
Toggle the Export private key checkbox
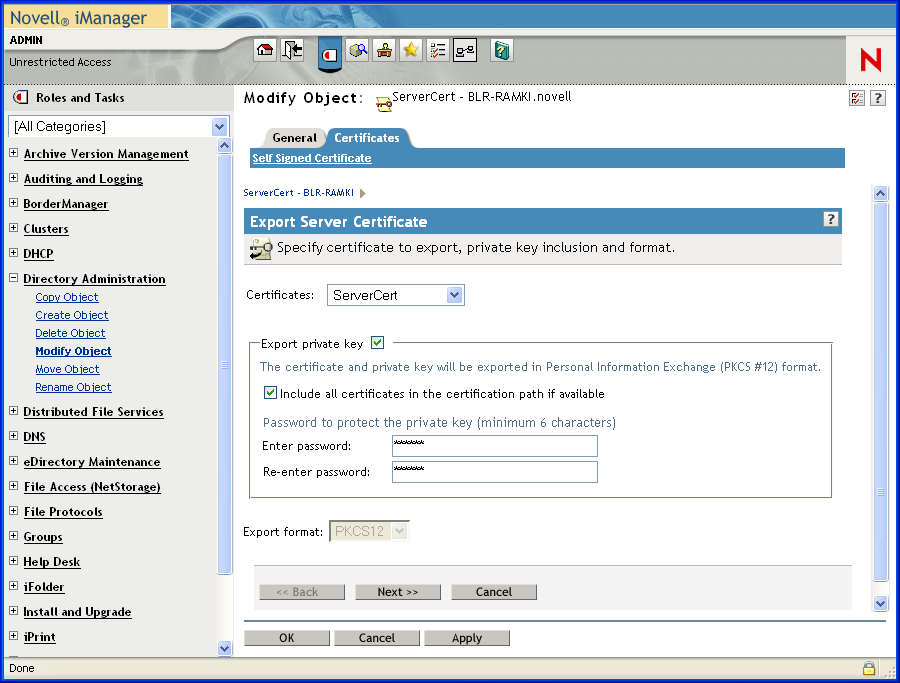click(377, 343)
